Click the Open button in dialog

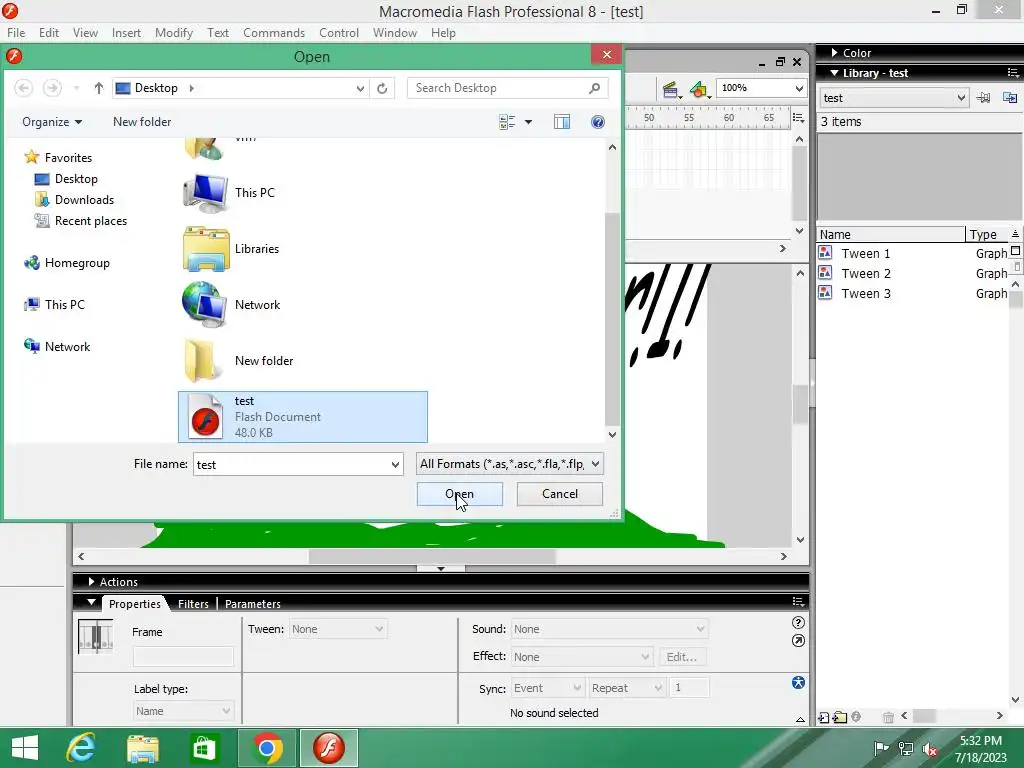tap(460, 494)
